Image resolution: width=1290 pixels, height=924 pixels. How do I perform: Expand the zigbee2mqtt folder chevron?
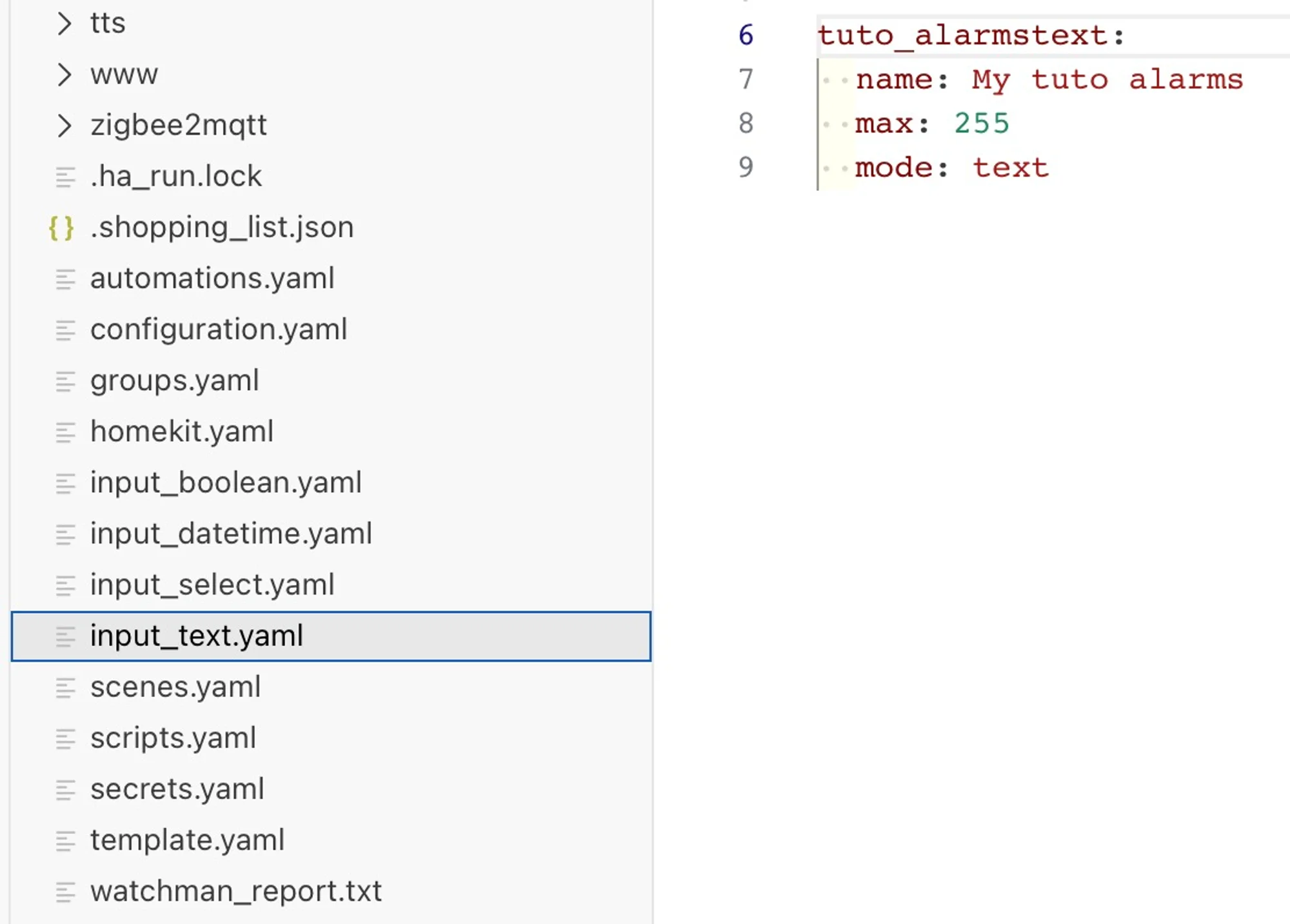64,126
